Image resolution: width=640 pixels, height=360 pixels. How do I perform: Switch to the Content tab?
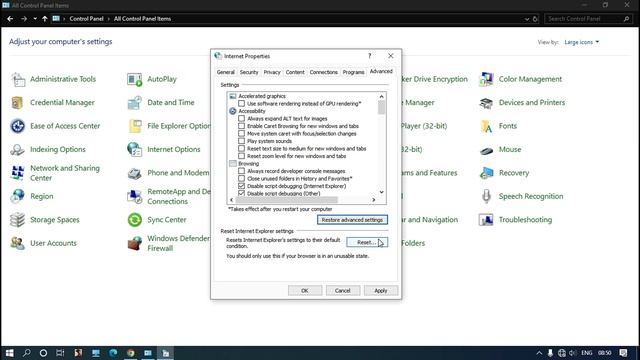pyautogui.click(x=295, y=72)
